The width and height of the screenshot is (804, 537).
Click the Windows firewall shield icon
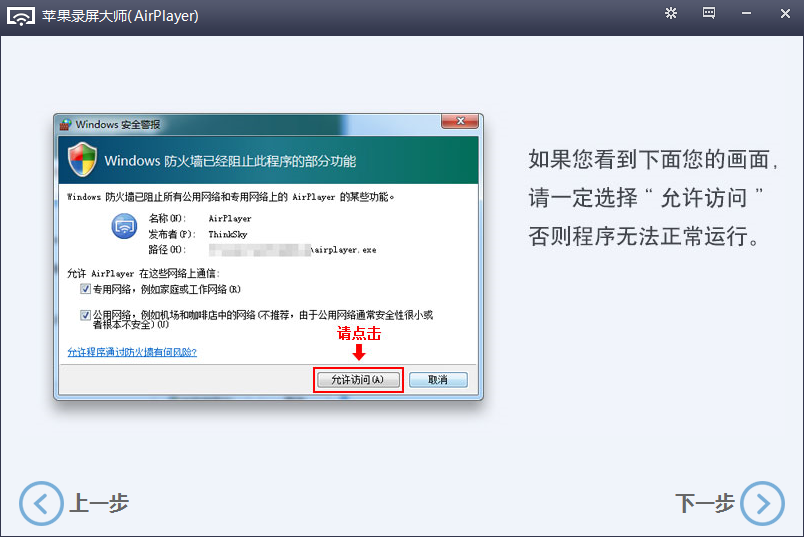tap(82, 160)
